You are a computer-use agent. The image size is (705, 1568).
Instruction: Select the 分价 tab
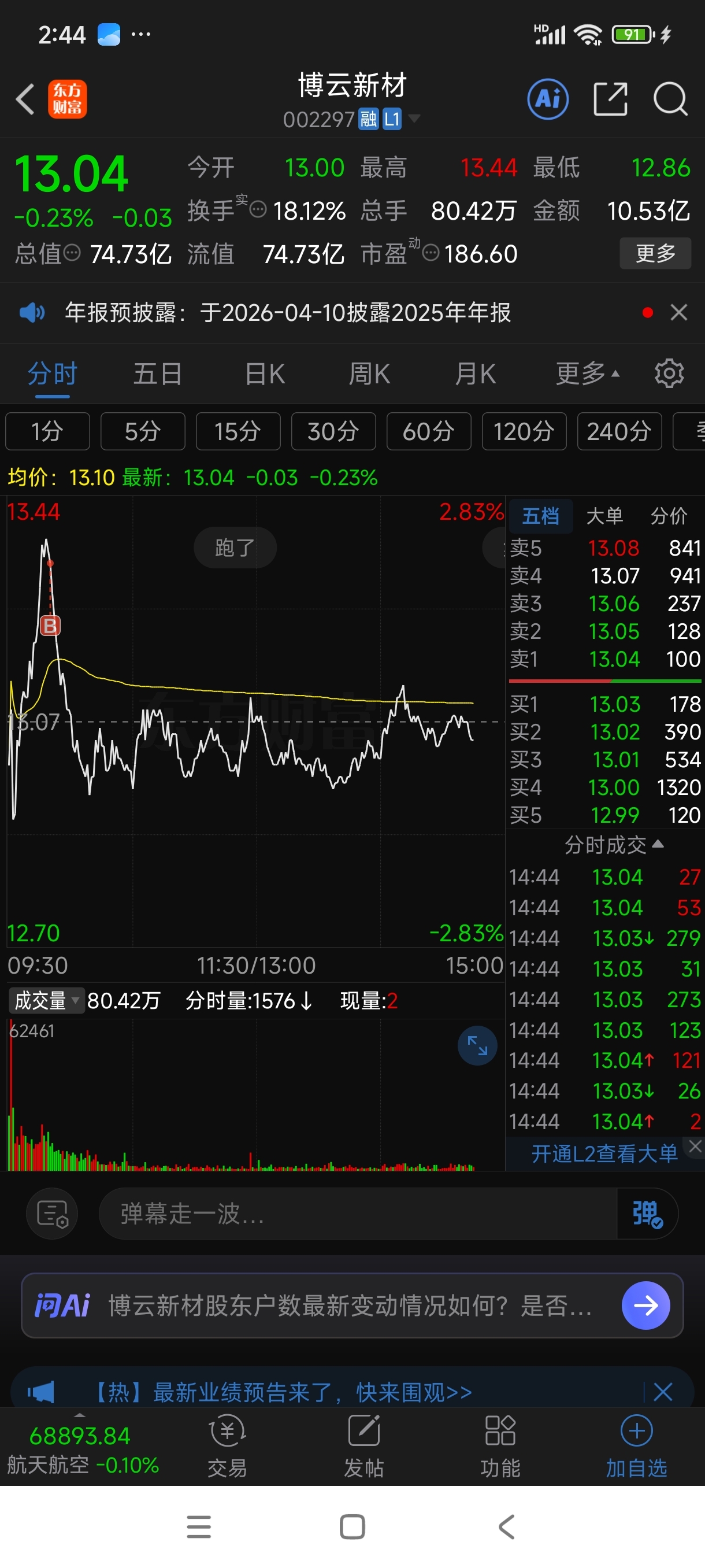pyautogui.click(x=669, y=516)
